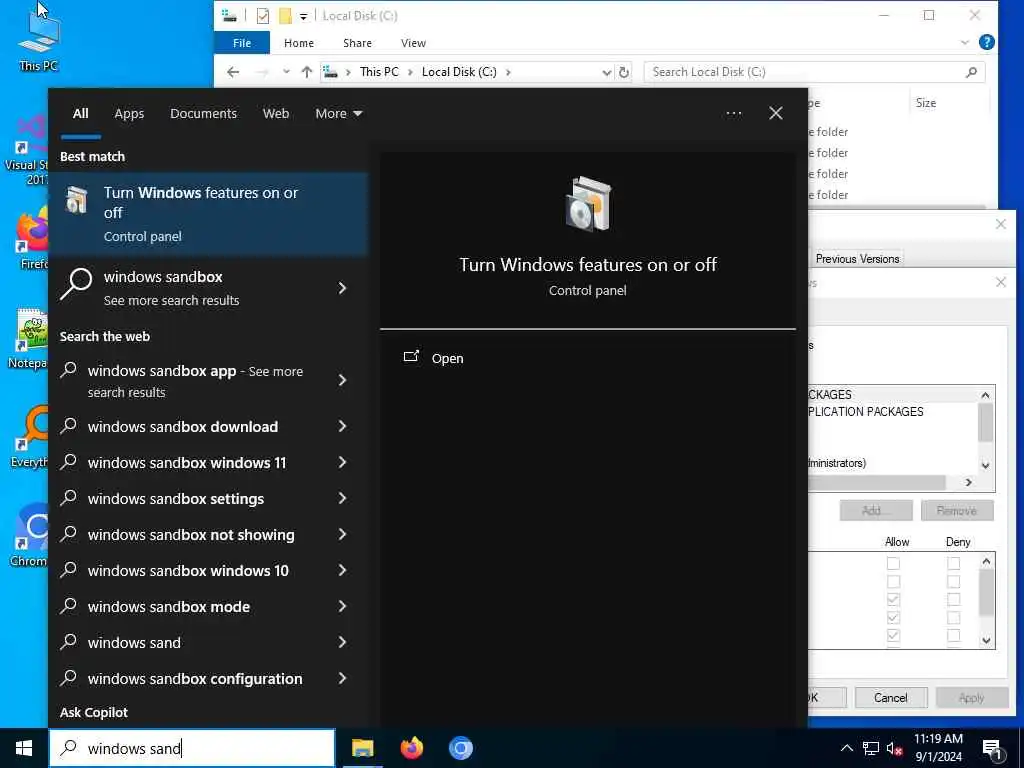Sort by the Size column header
Viewport: 1024px width, 768px height.
[x=925, y=103]
